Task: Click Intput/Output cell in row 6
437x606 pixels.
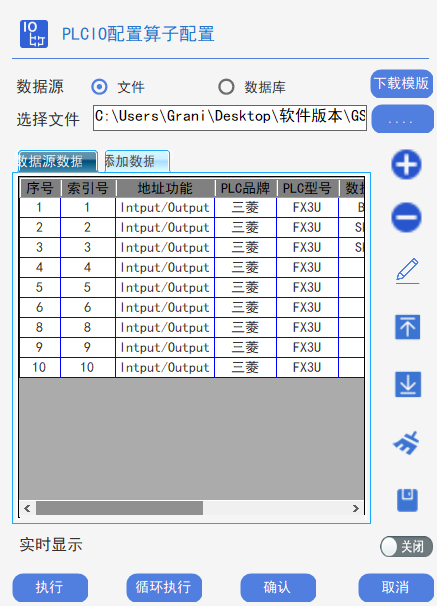Action: 165,308
